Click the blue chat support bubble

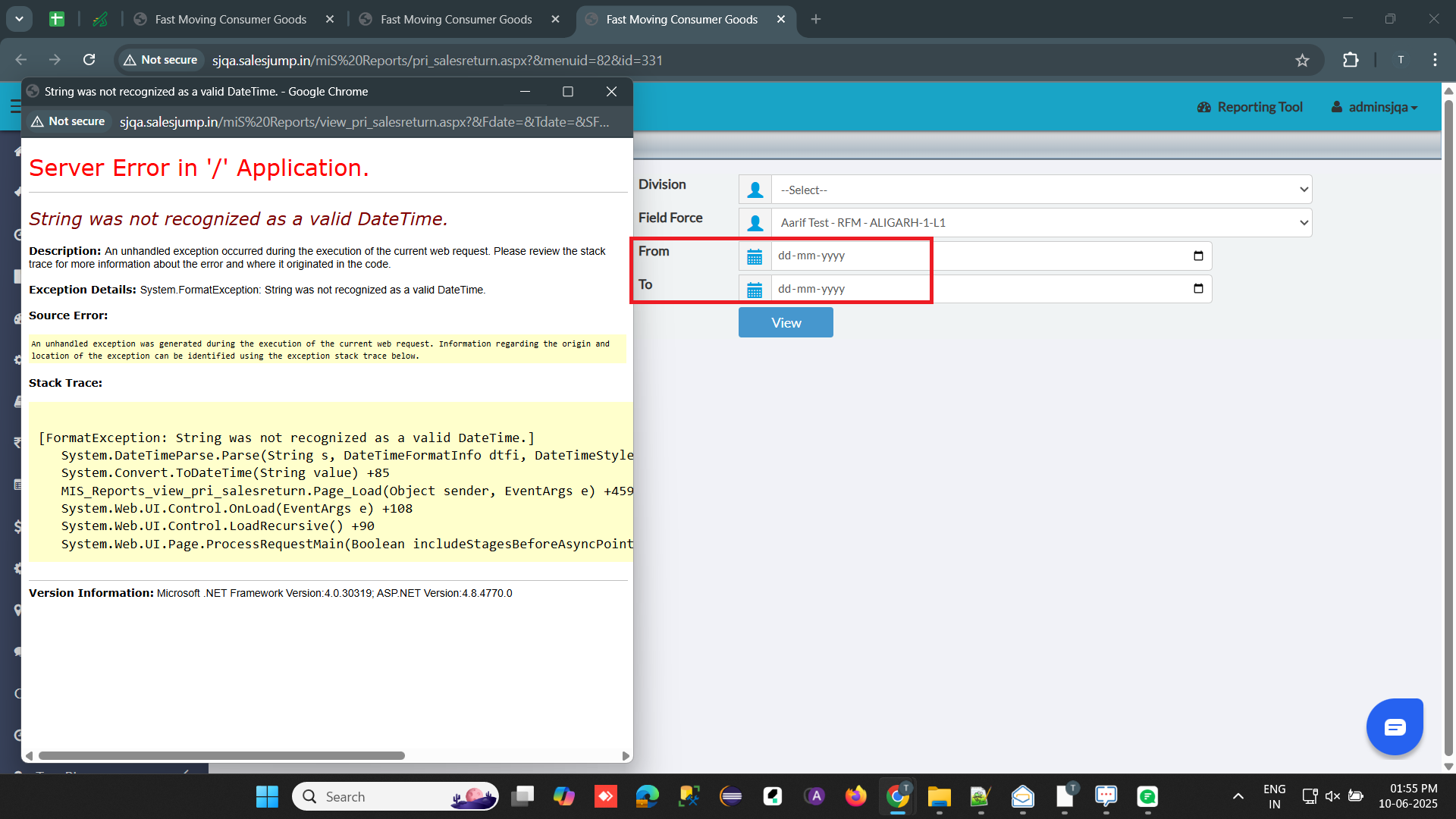pos(1395,727)
